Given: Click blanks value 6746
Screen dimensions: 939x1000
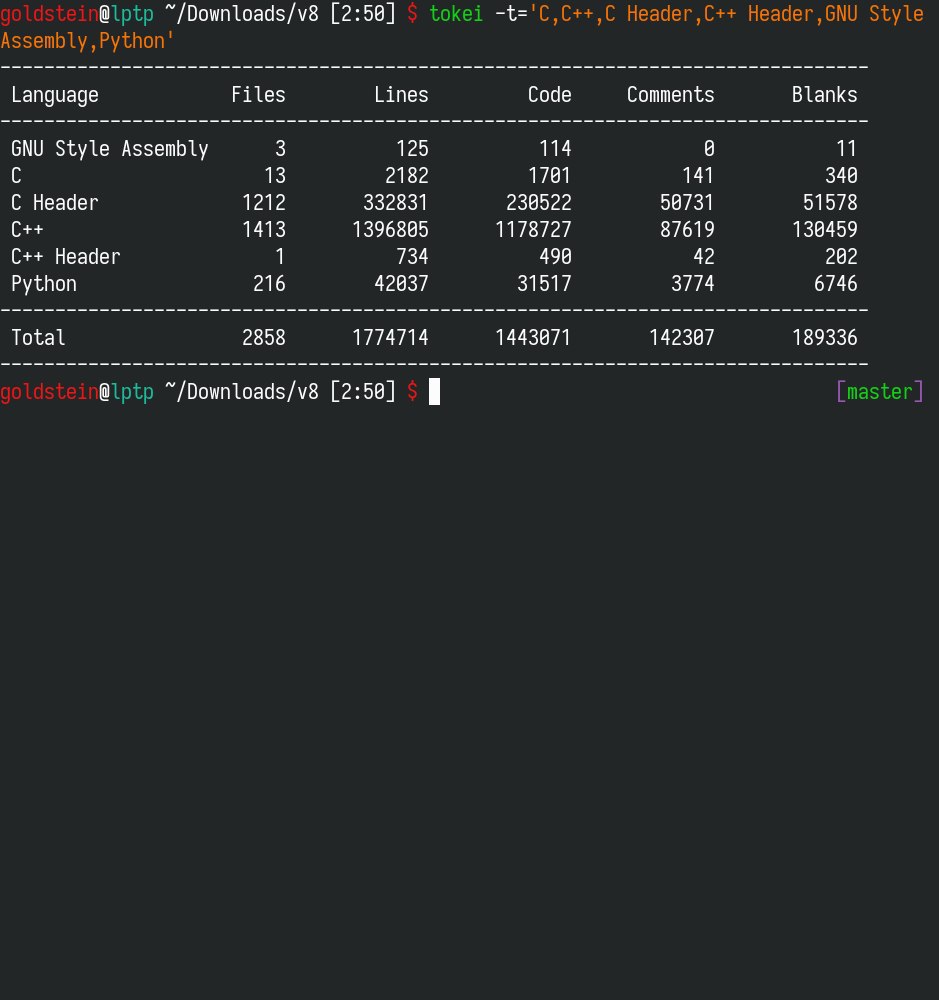Looking at the screenshot, I should (x=836, y=284).
